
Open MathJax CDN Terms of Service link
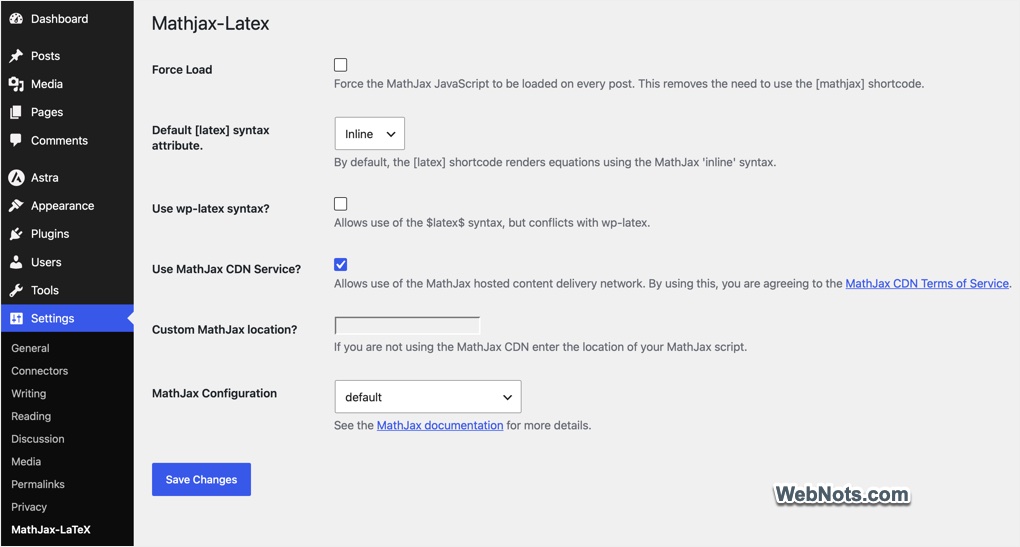pos(927,284)
